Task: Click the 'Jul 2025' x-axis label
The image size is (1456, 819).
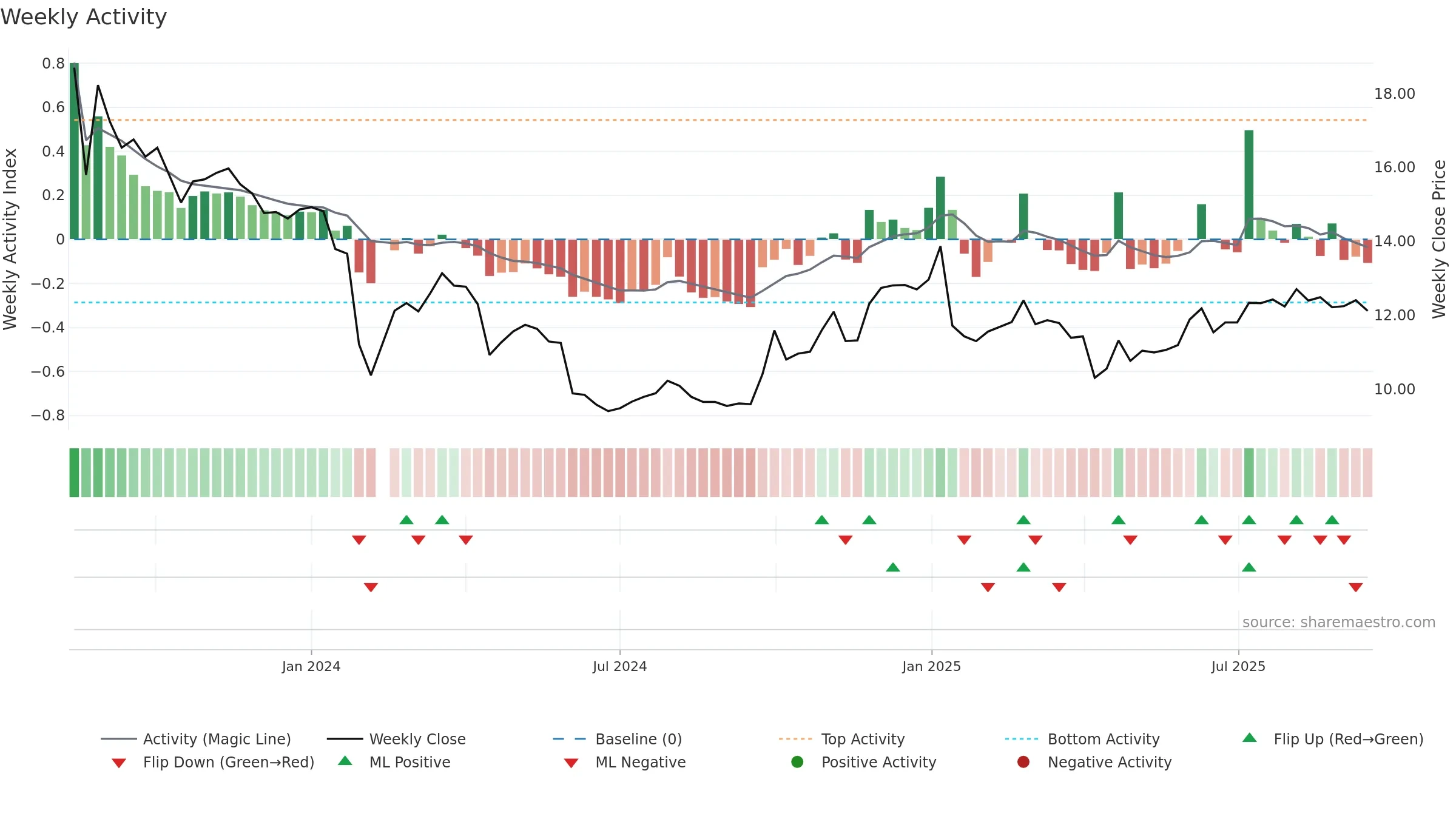Action: (x=1238, y=667)
